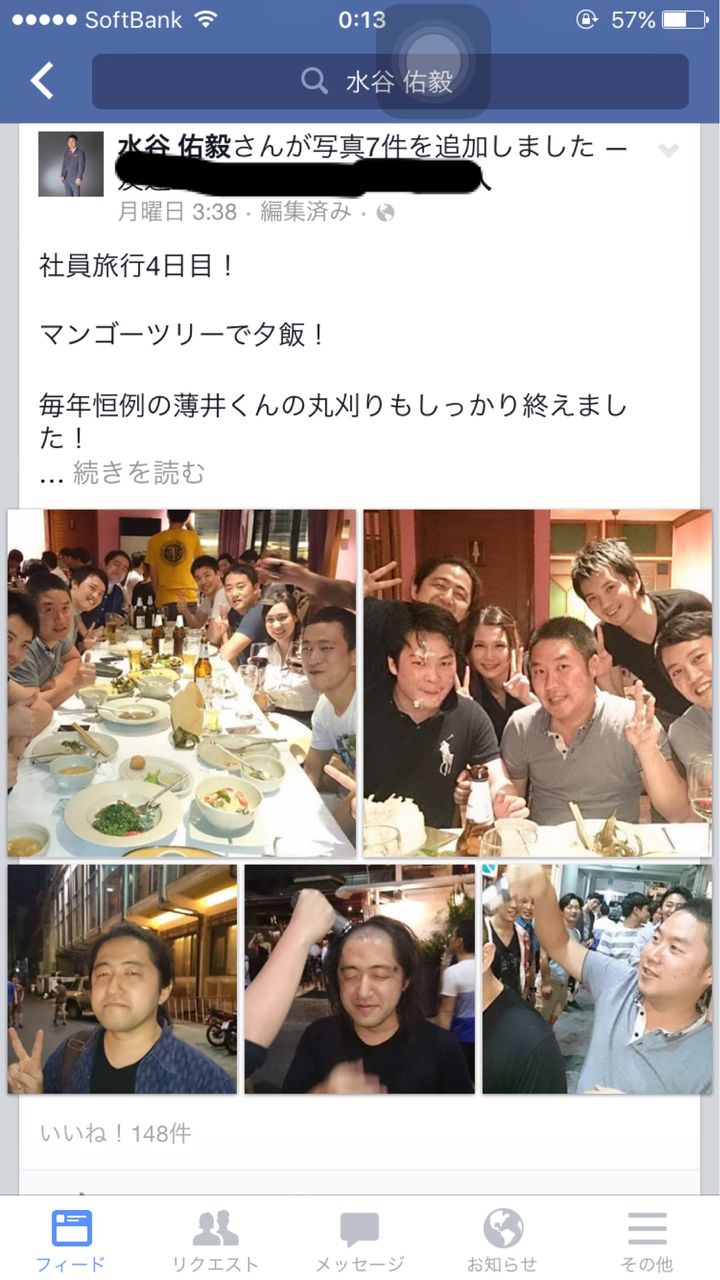
Task: Tap the back arrow in header
Action: click(42, 81)
